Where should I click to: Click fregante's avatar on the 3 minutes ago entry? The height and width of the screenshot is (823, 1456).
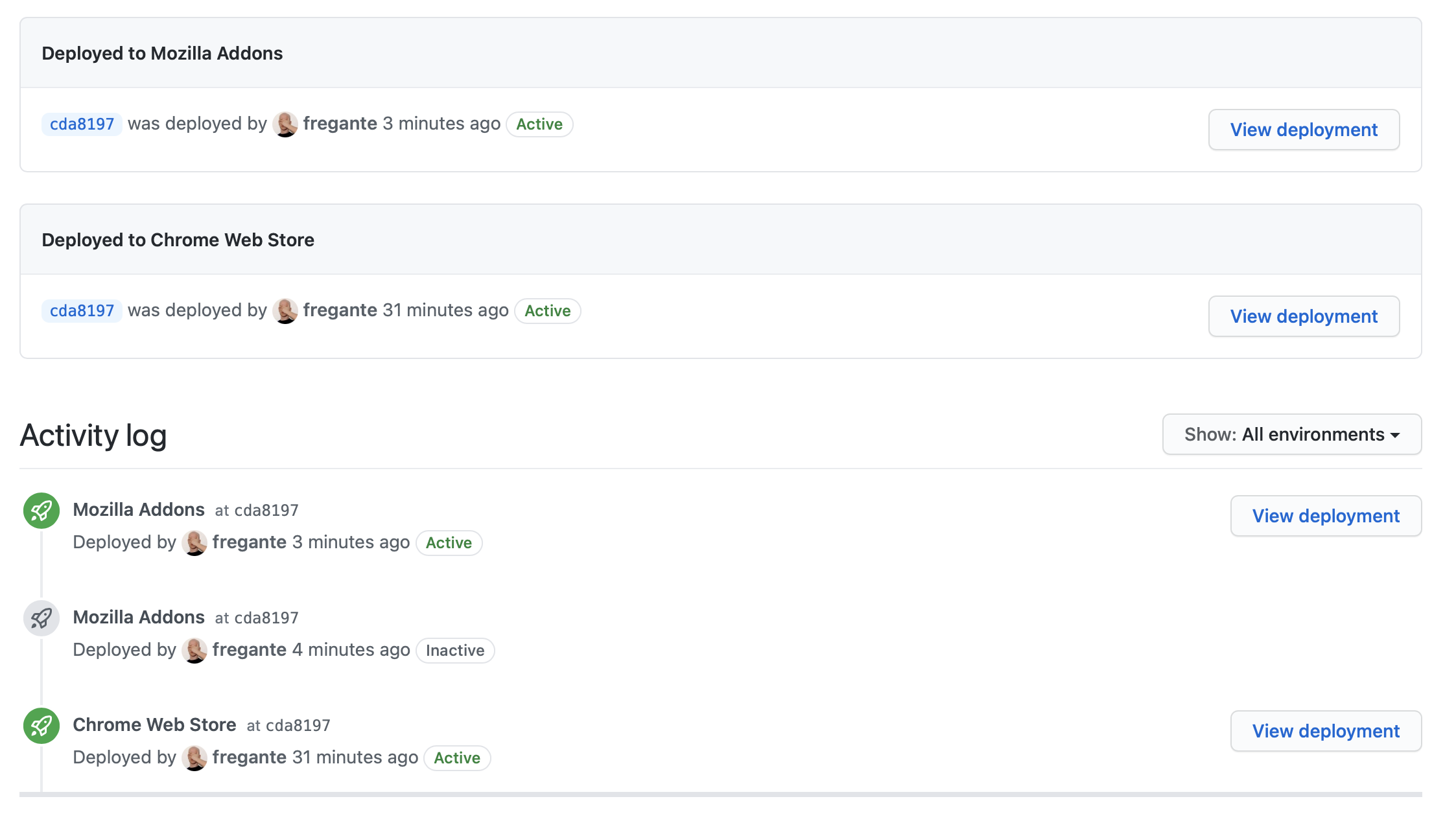(194, 542)
